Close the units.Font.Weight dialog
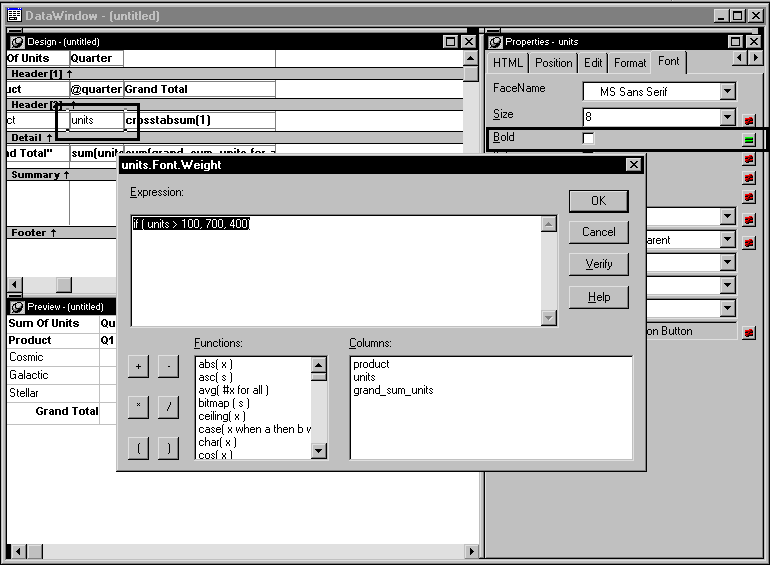The width and height of the screenshot is (770, 565). point(634,165)
